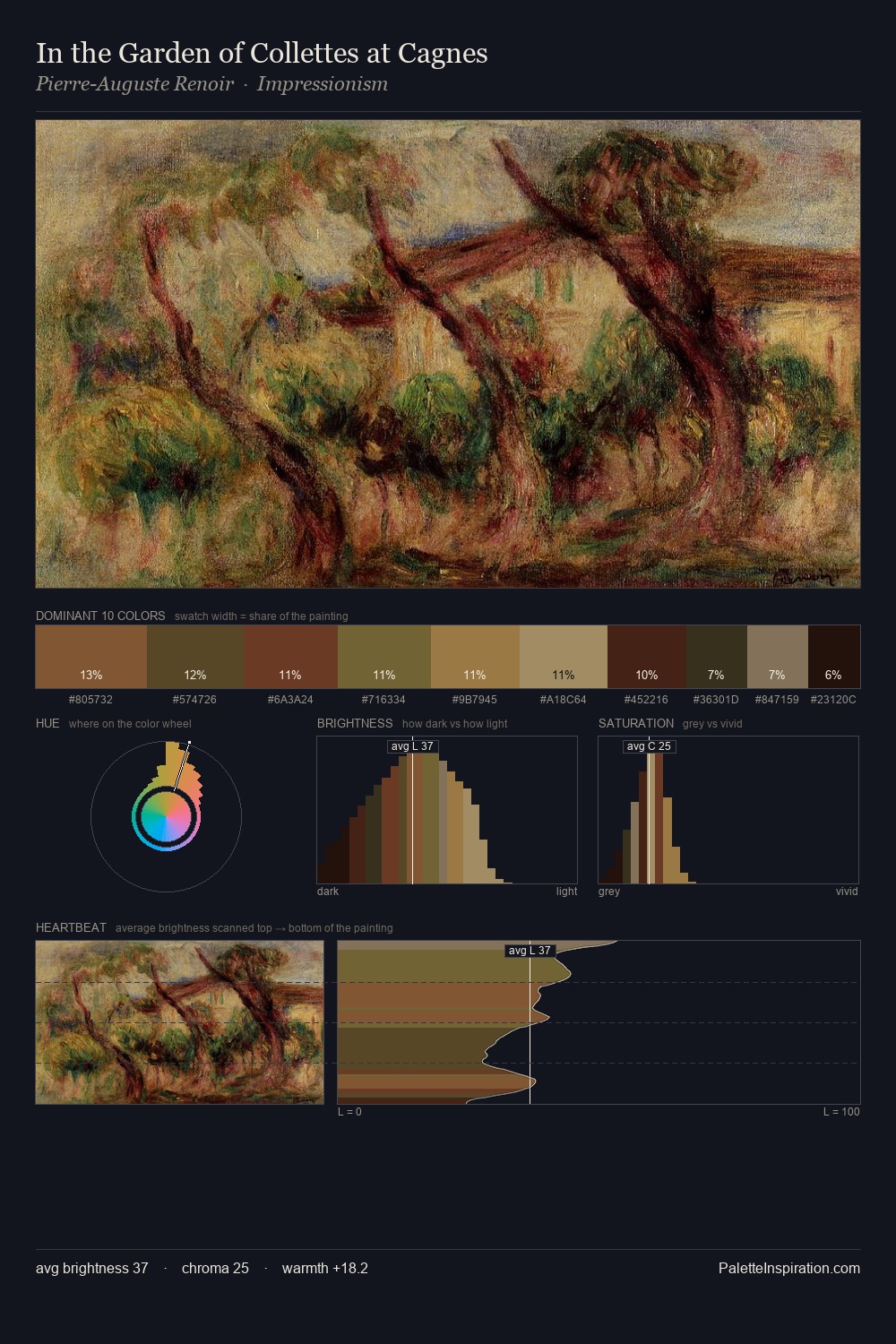This screenshot has height=1344, width=896.
Task: Click the 'chroma 25' footer text
Action: coord(215,1268)
